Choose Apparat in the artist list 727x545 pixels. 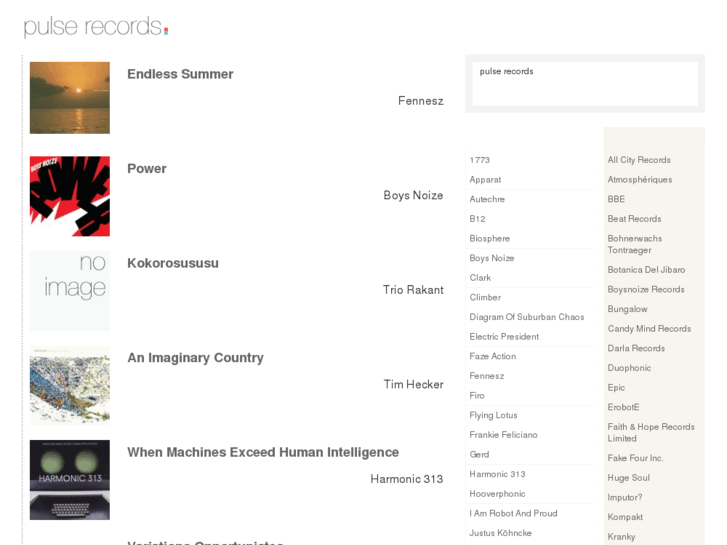tap(485, 180)
